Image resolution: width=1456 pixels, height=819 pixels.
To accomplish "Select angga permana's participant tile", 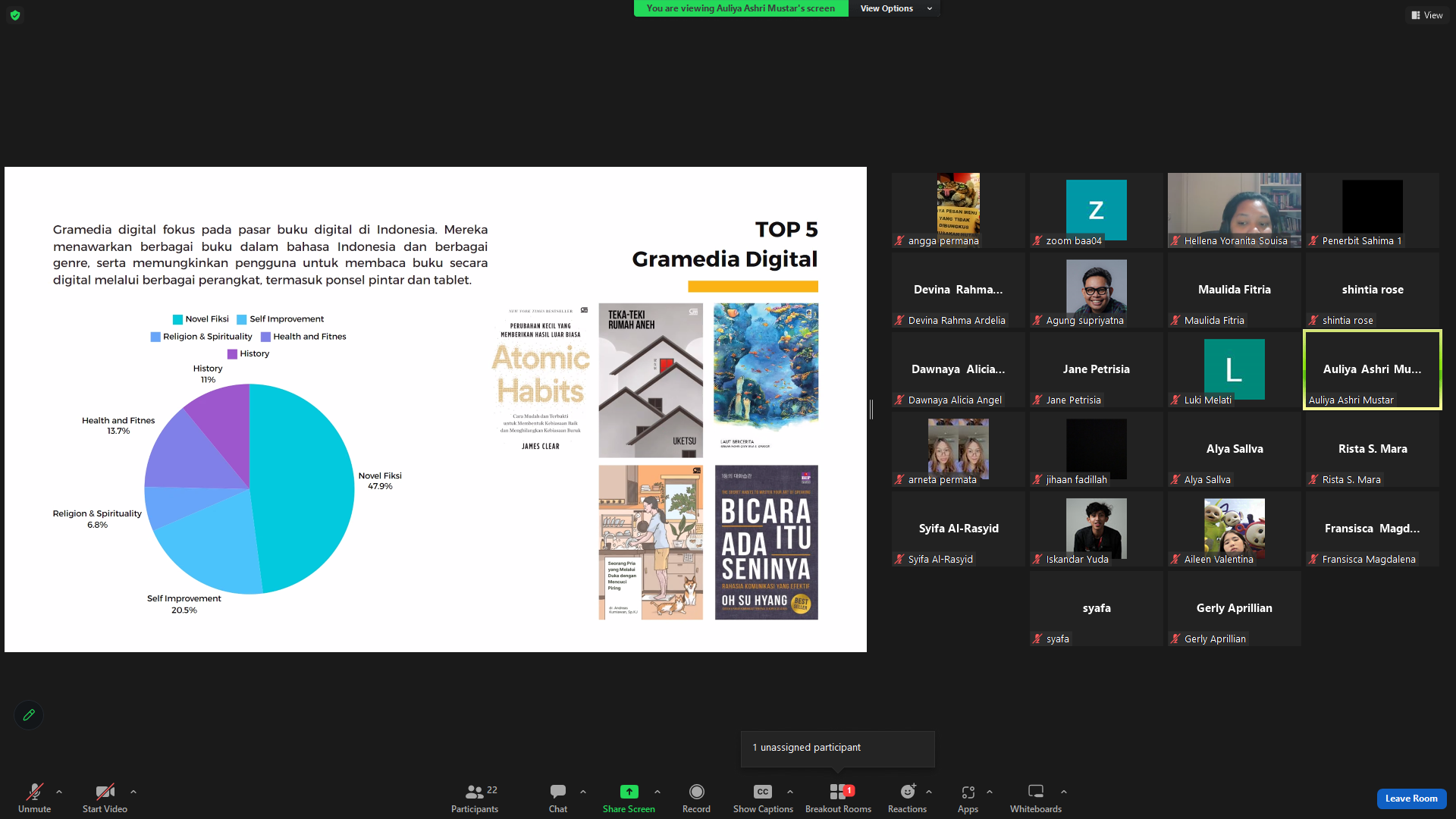I will tap(959, 210).
